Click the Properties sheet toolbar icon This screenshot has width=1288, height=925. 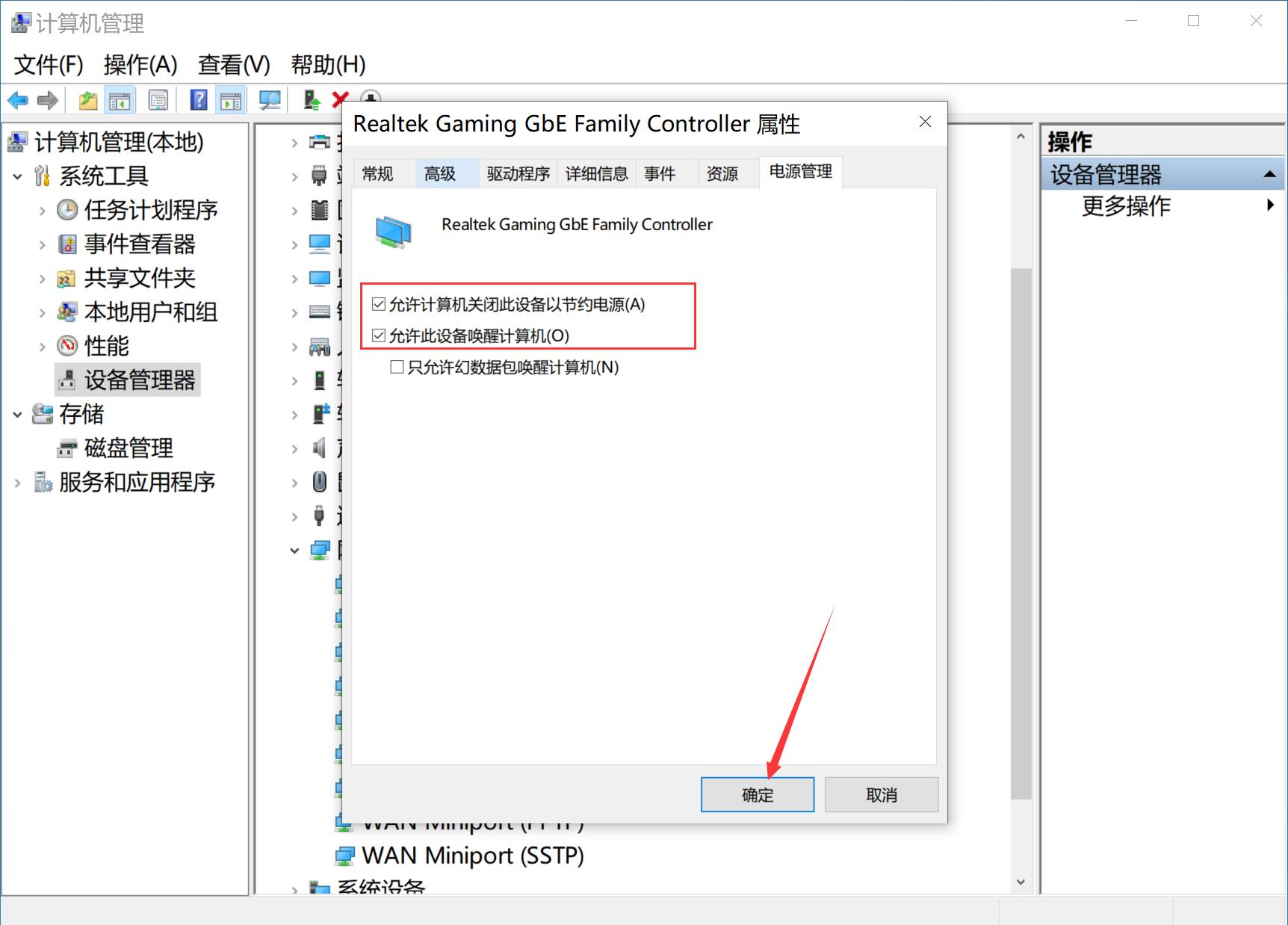click(158, 99)
